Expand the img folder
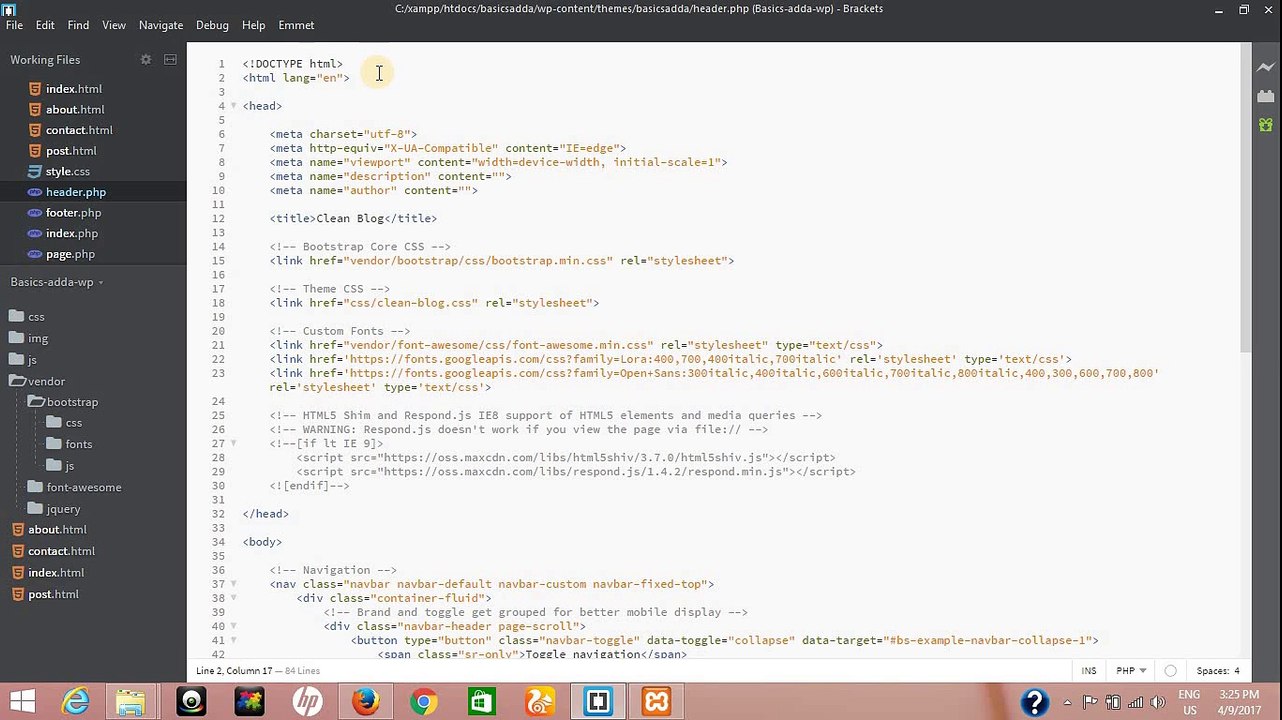 (x=28, y=338)
